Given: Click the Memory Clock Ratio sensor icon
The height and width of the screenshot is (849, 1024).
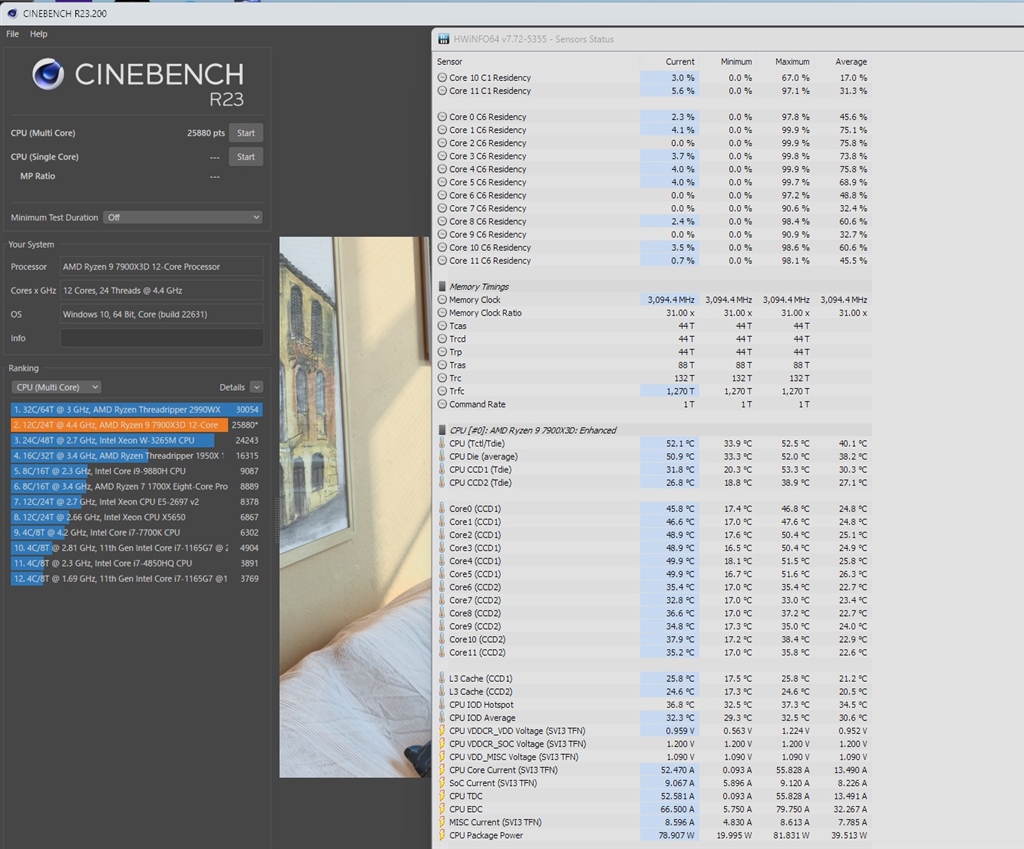Looking at the screenshot, I should [x=442, y=313].
